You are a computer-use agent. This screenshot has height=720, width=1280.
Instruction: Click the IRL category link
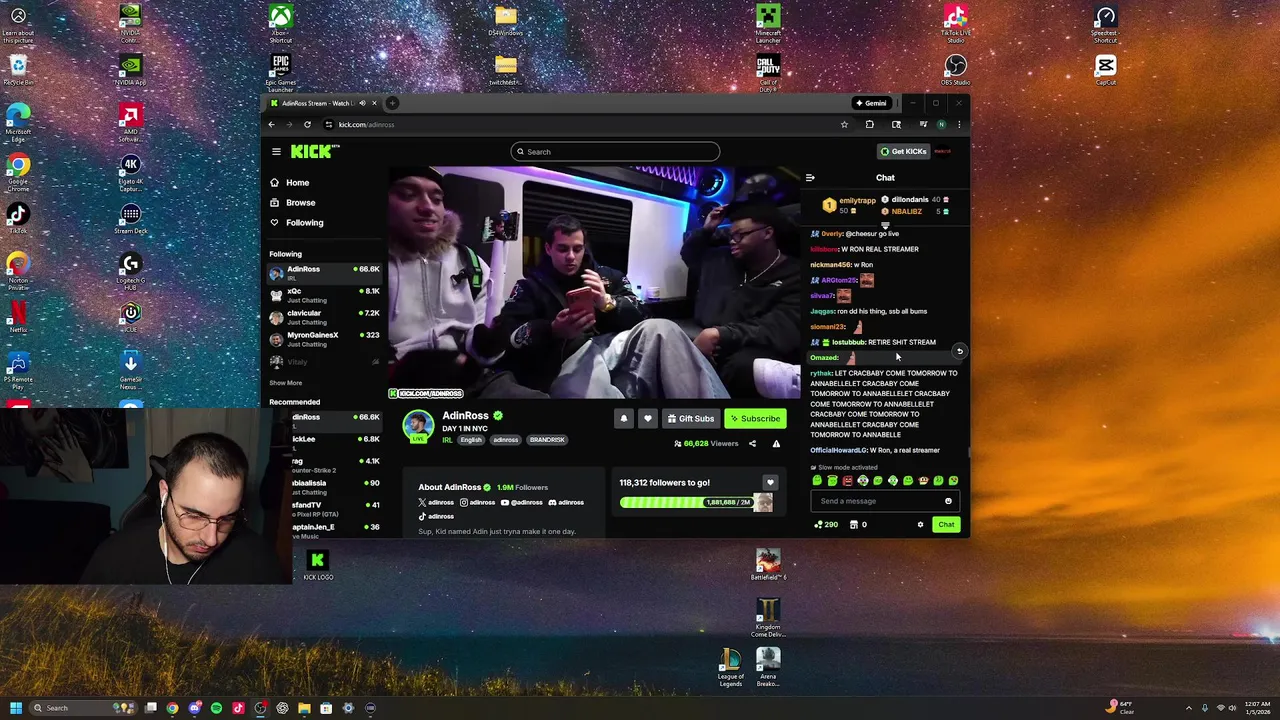pos(447,440)
